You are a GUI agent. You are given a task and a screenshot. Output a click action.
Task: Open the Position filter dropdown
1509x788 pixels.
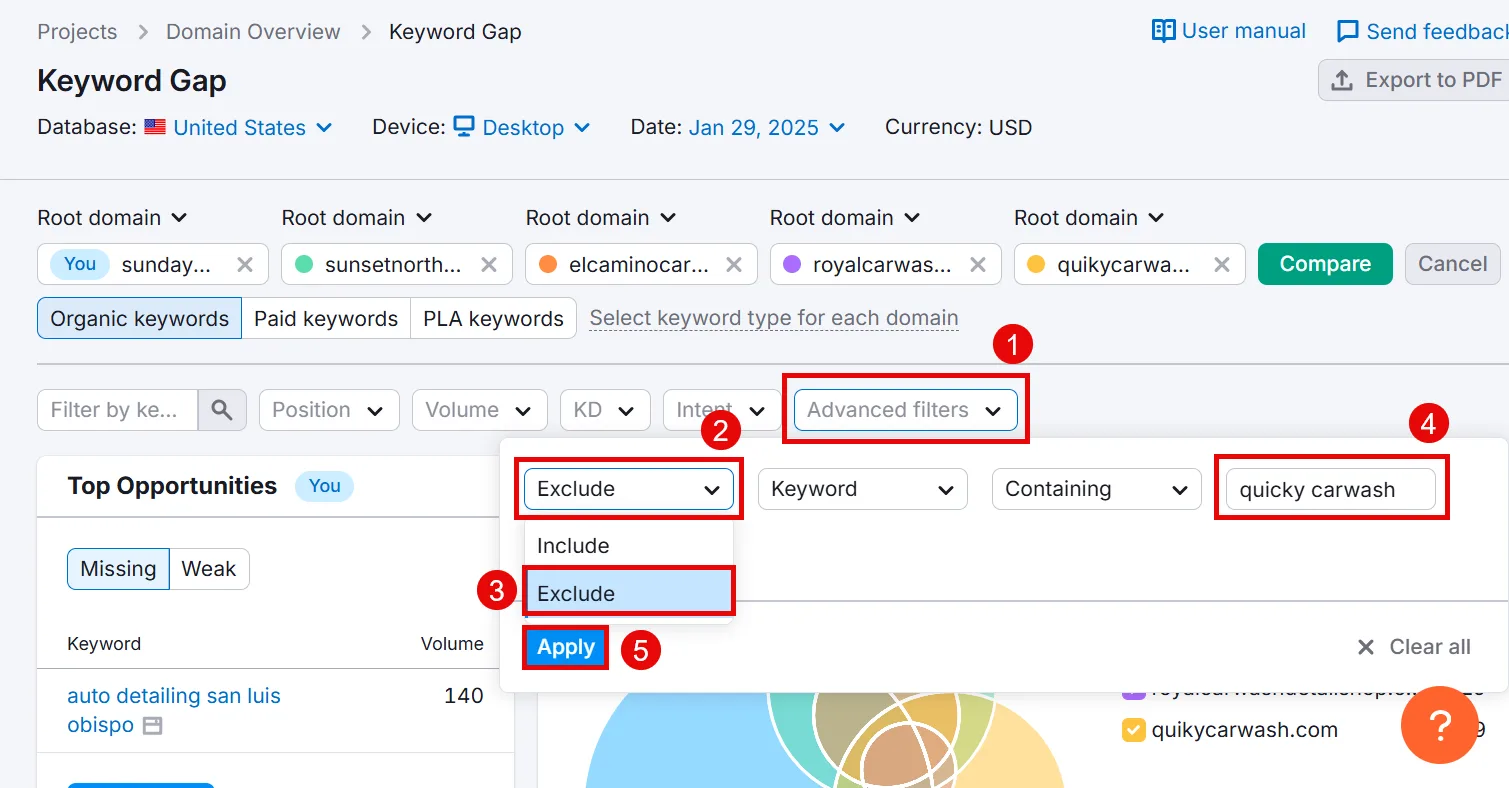[329, 410]
